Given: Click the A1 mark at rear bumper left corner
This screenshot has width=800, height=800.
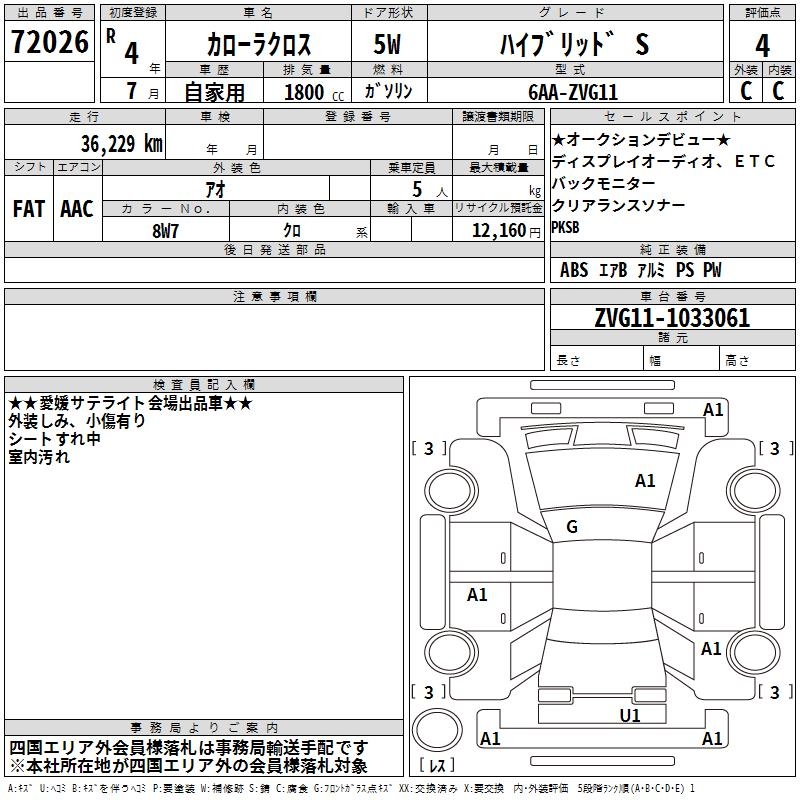Looking at the screenshot, I should 490,738.
